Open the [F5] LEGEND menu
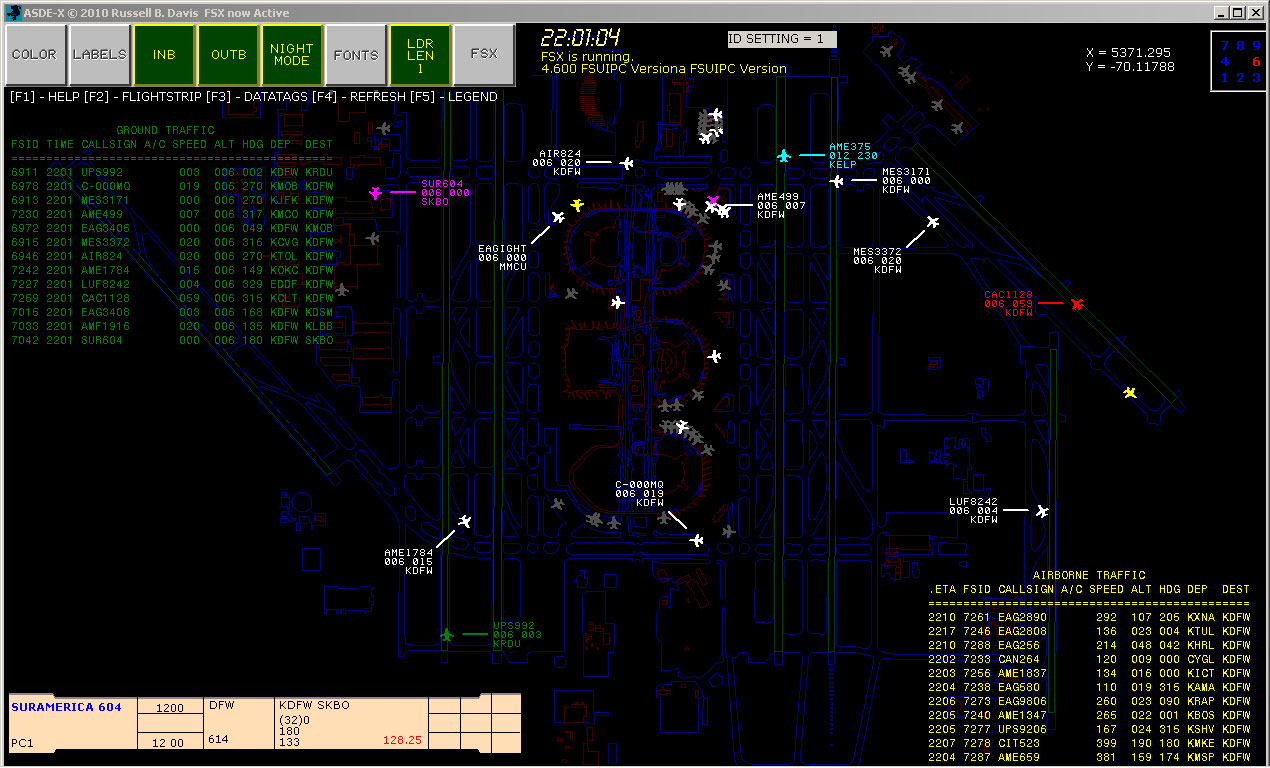This screenshot has height=768, width=1270. click(x=470, y=96)
